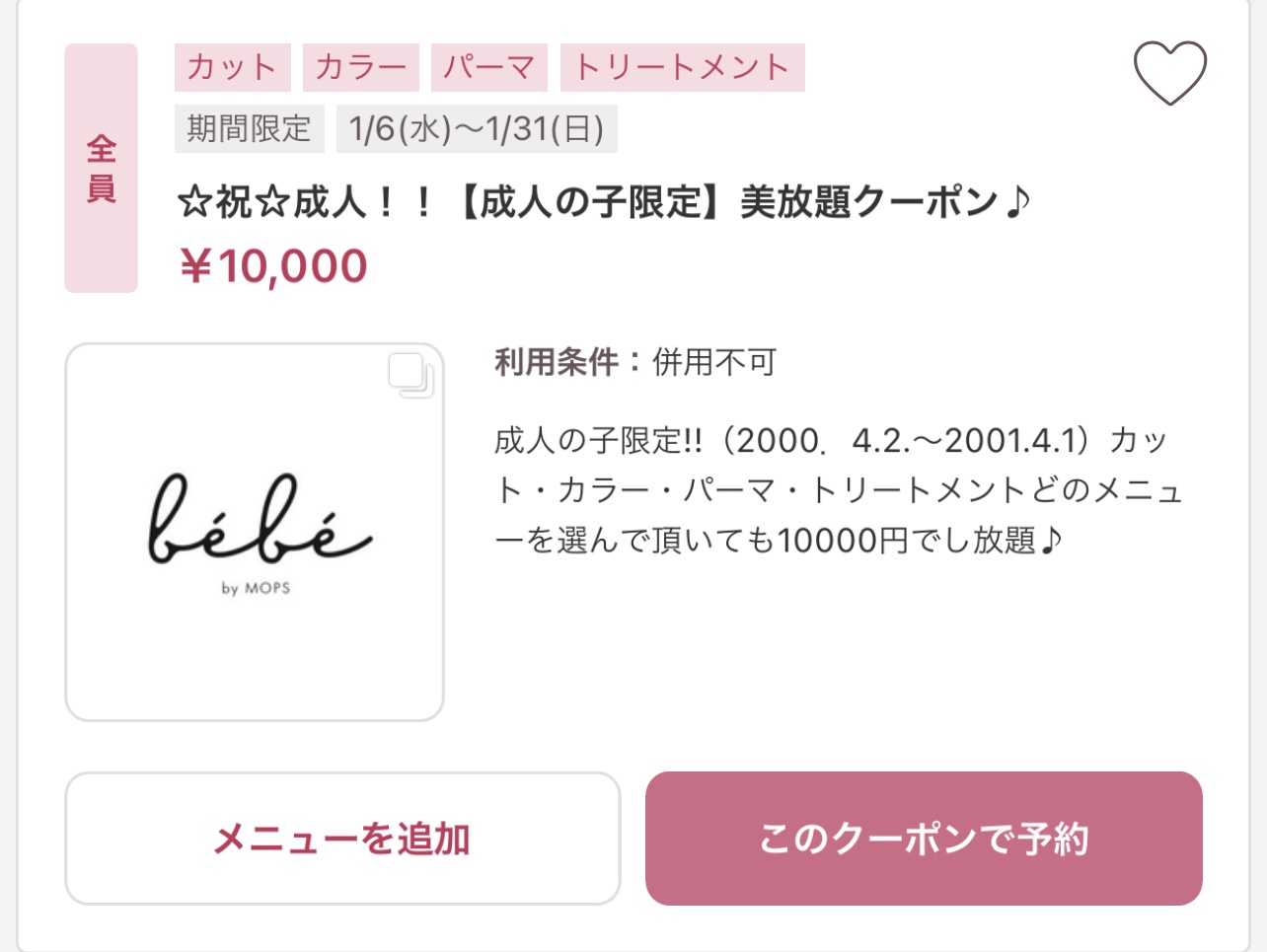Favorite this coupon with the heart icon
The width and height of the screenshot is (1267, 952).
(1169, 73)
